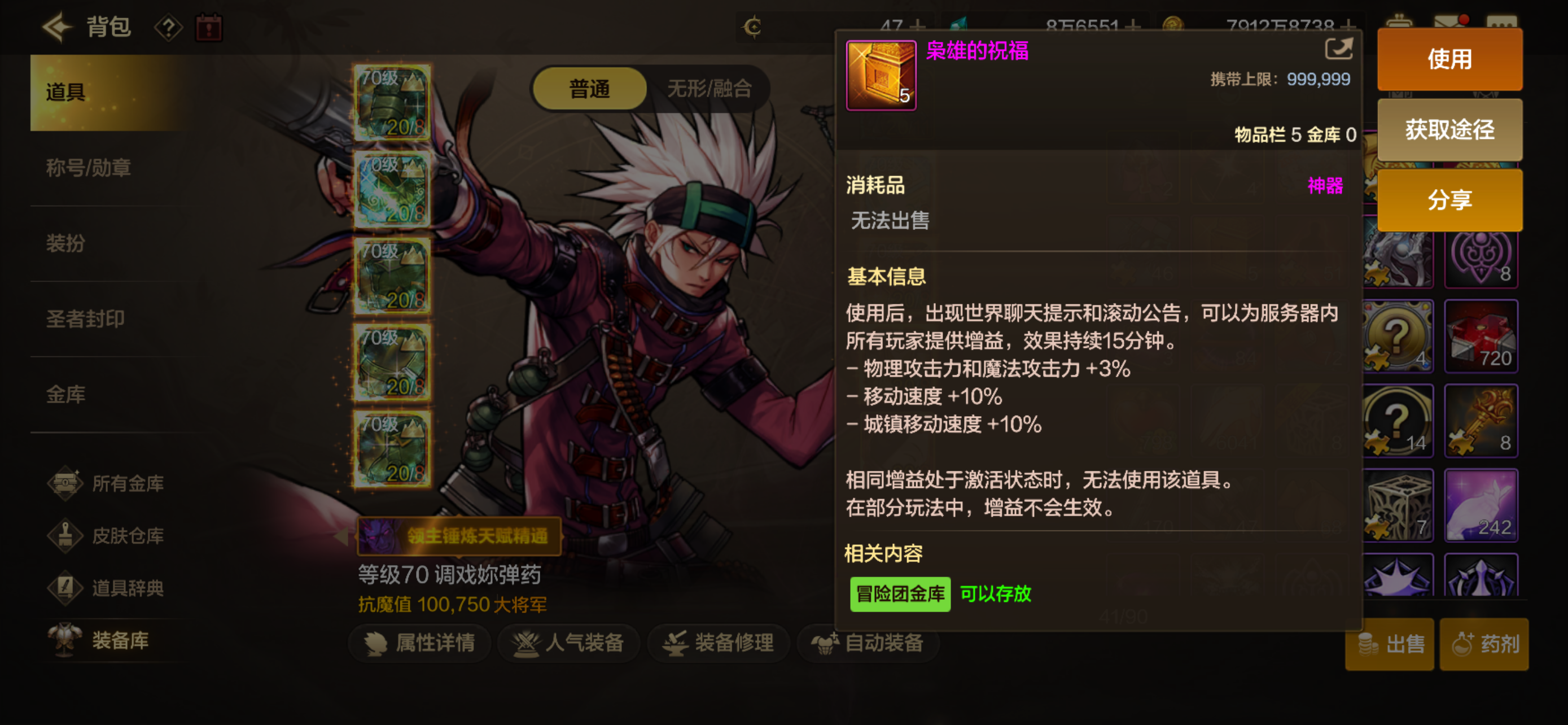Select the 圣者封印 tab
Image resolution: width=1568 pixels, height=725 pixels.
85,318
